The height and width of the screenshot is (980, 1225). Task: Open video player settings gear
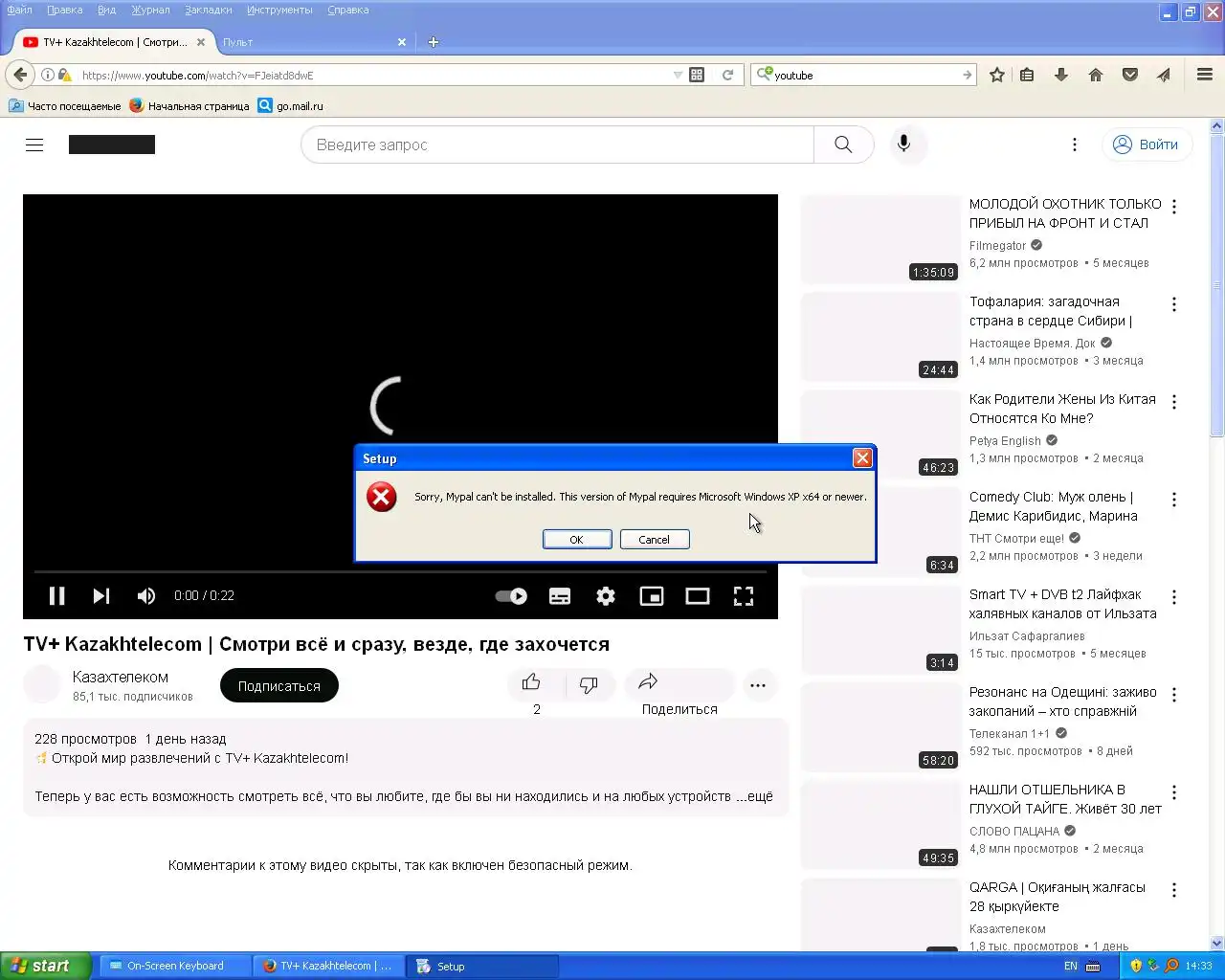[606, 596]
